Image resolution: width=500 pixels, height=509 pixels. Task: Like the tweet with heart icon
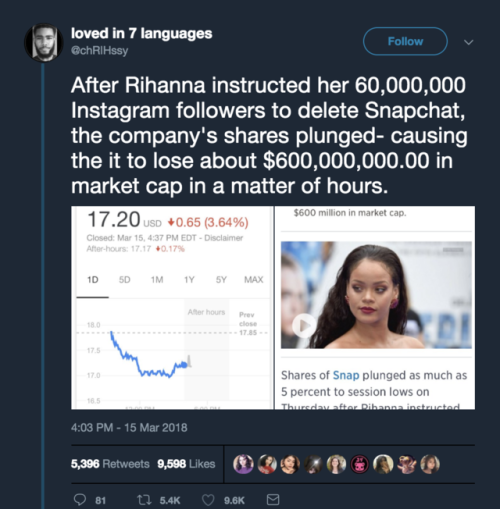coord(208,500)
